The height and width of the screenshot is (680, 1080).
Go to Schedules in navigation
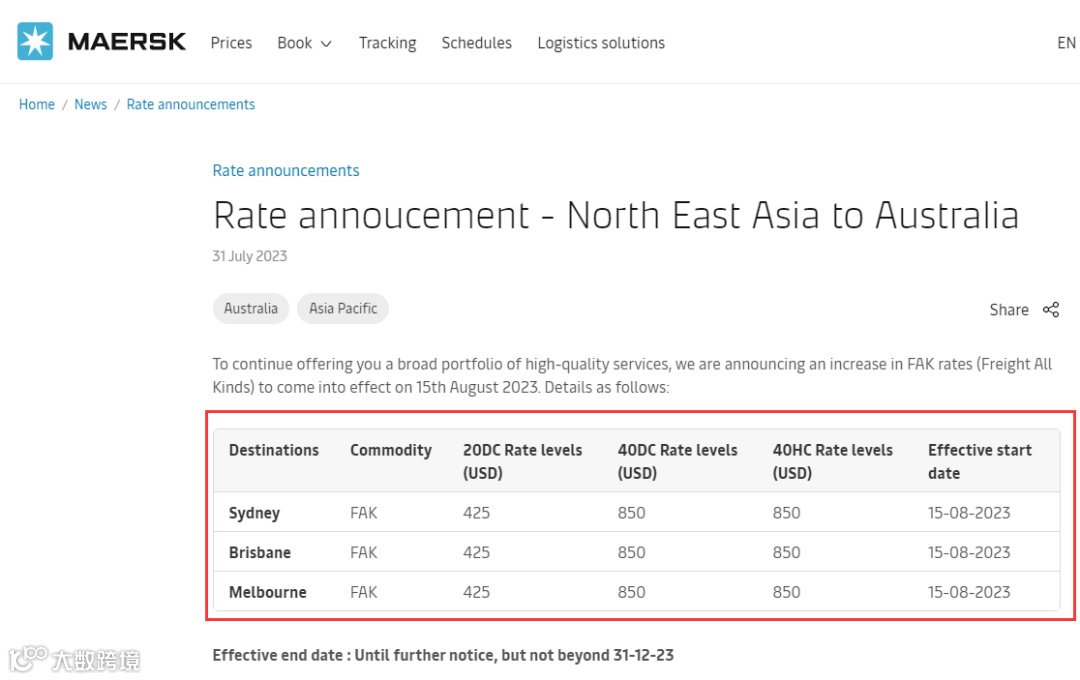pos(476,43)
